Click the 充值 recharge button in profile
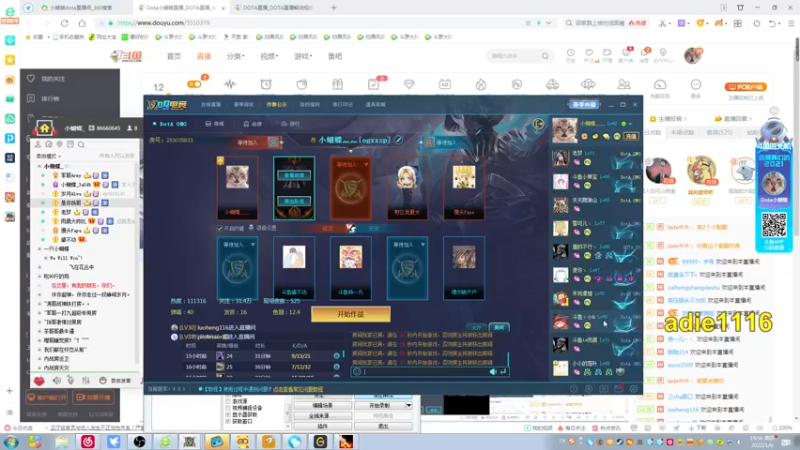800x450 pixels. pos(631,137)
